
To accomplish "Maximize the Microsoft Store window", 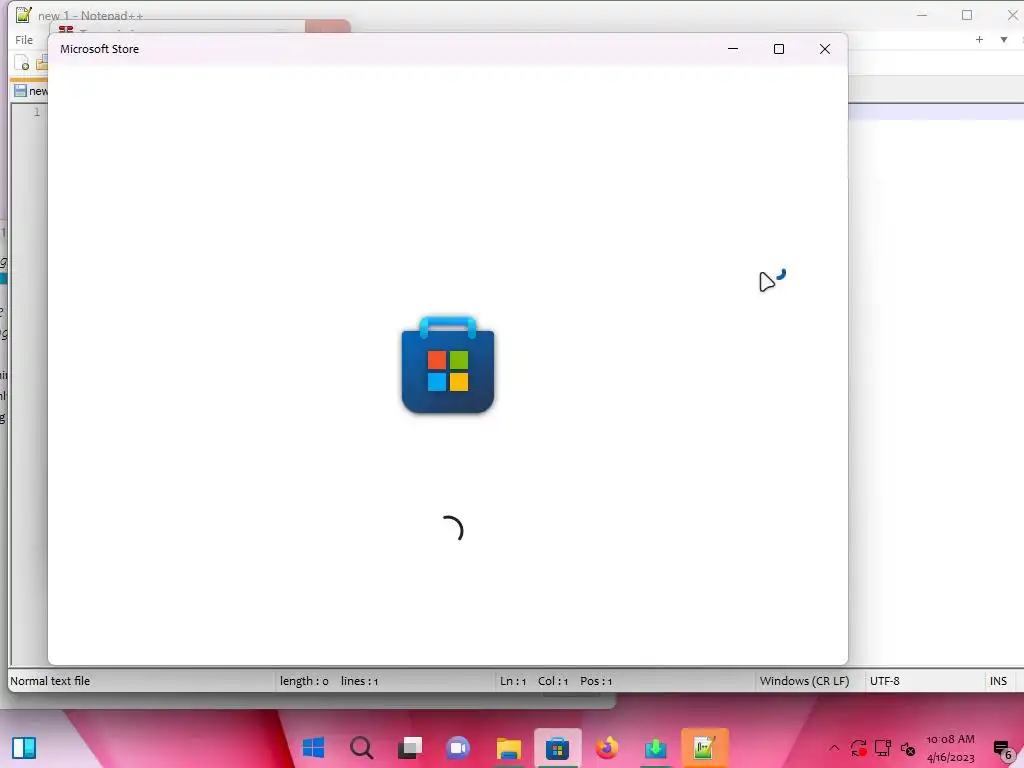I will (778, 49).
